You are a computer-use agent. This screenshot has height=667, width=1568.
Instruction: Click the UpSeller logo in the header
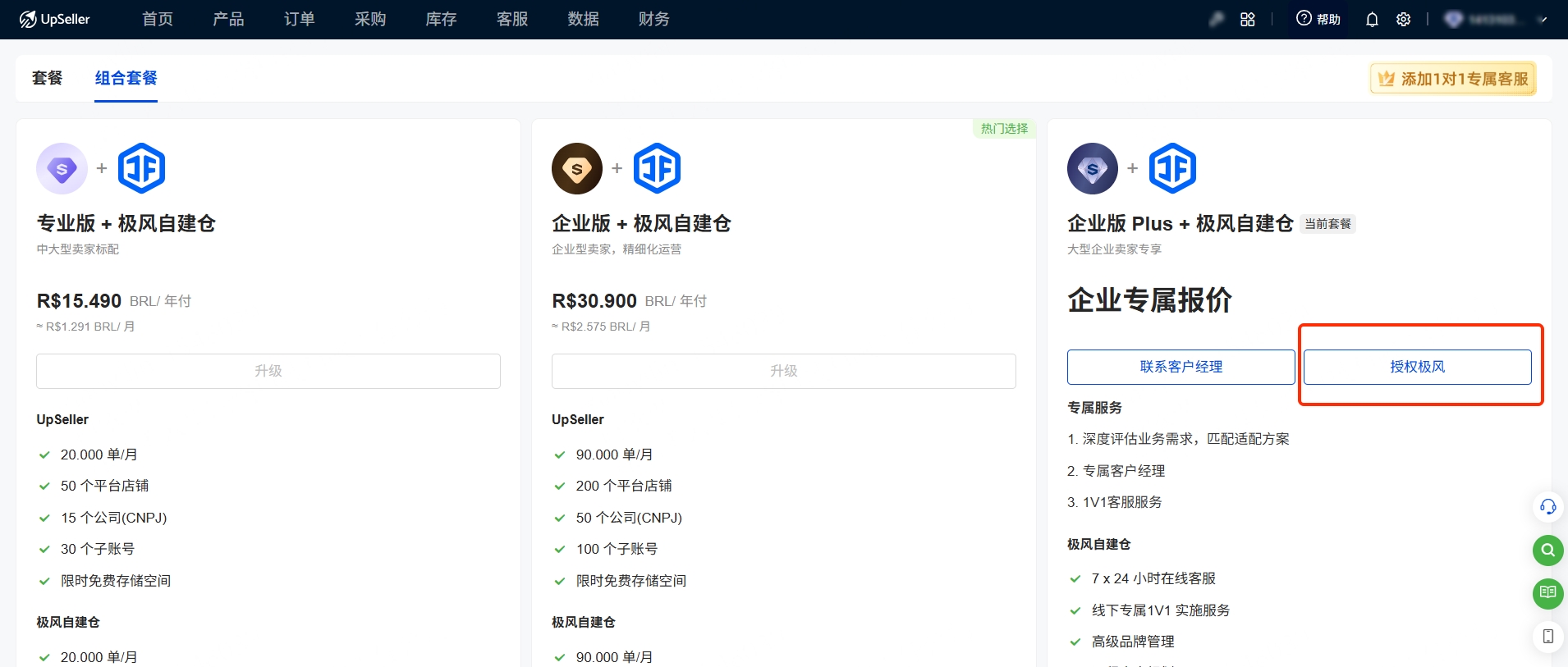(55, 19)
